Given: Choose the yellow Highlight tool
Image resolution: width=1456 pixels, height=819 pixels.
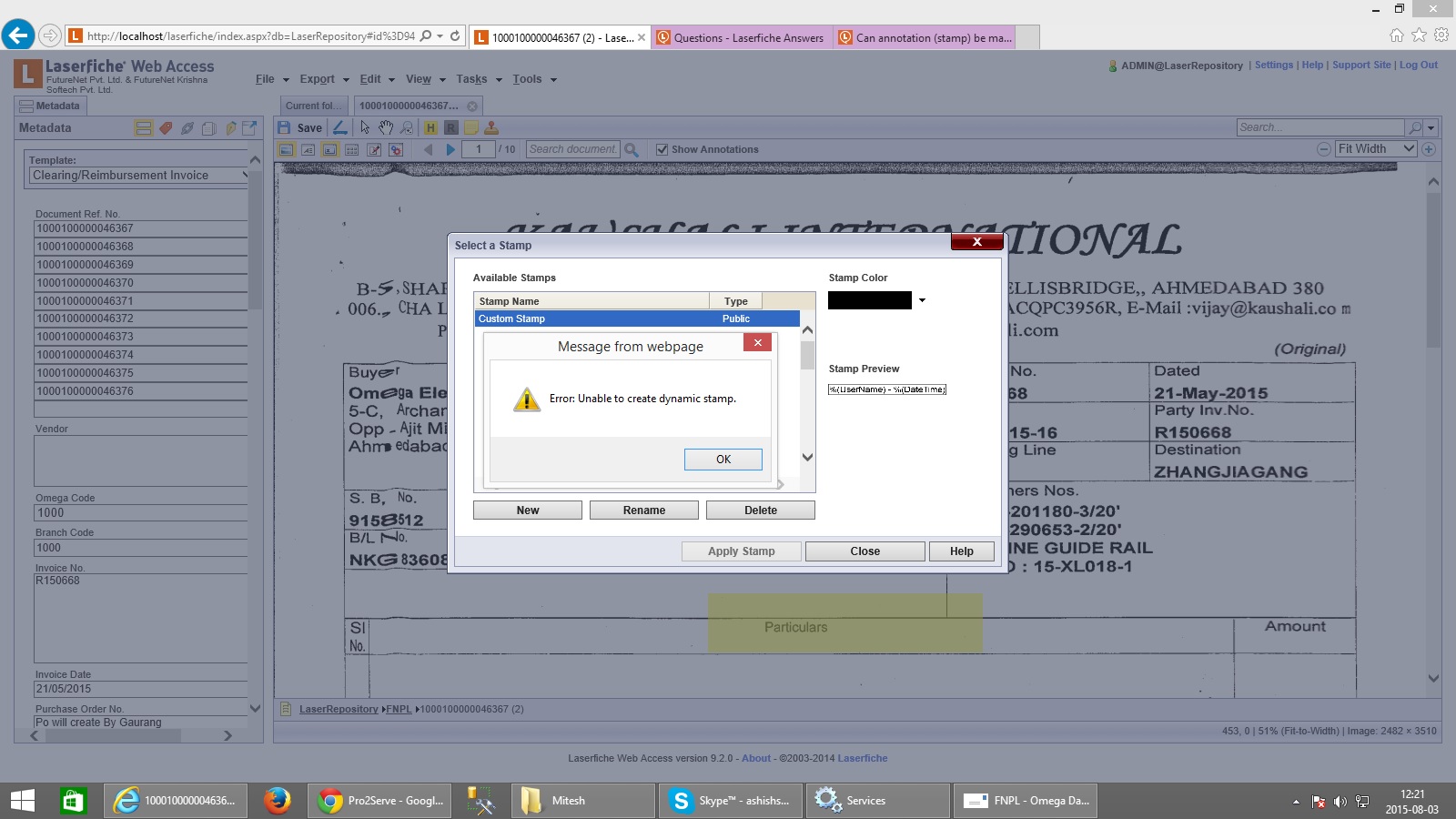Looking at the screenshot, I should (x=430, y=128).
